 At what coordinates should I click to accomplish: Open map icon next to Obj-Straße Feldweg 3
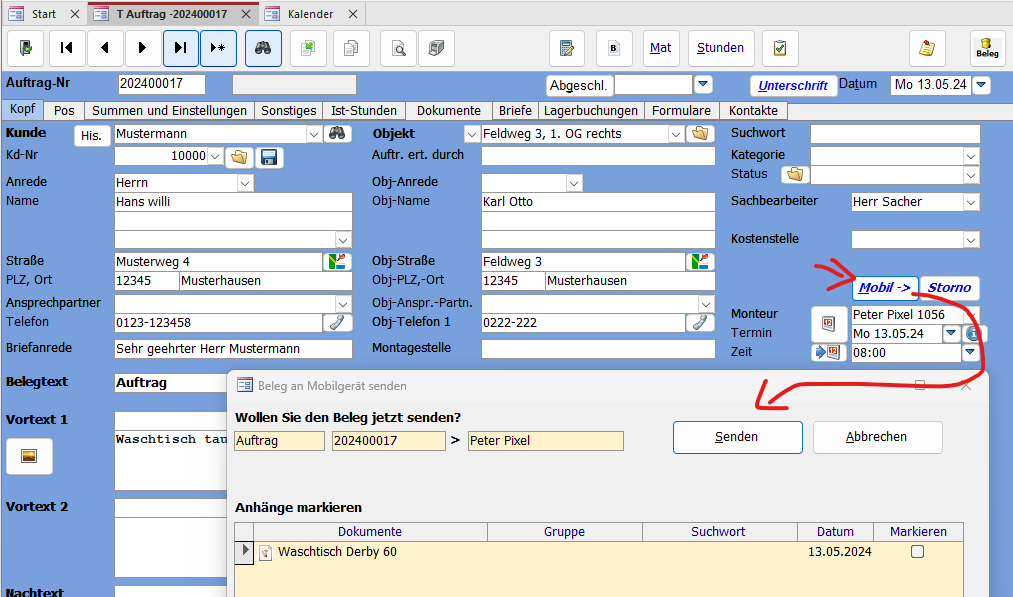coord(700,262)
